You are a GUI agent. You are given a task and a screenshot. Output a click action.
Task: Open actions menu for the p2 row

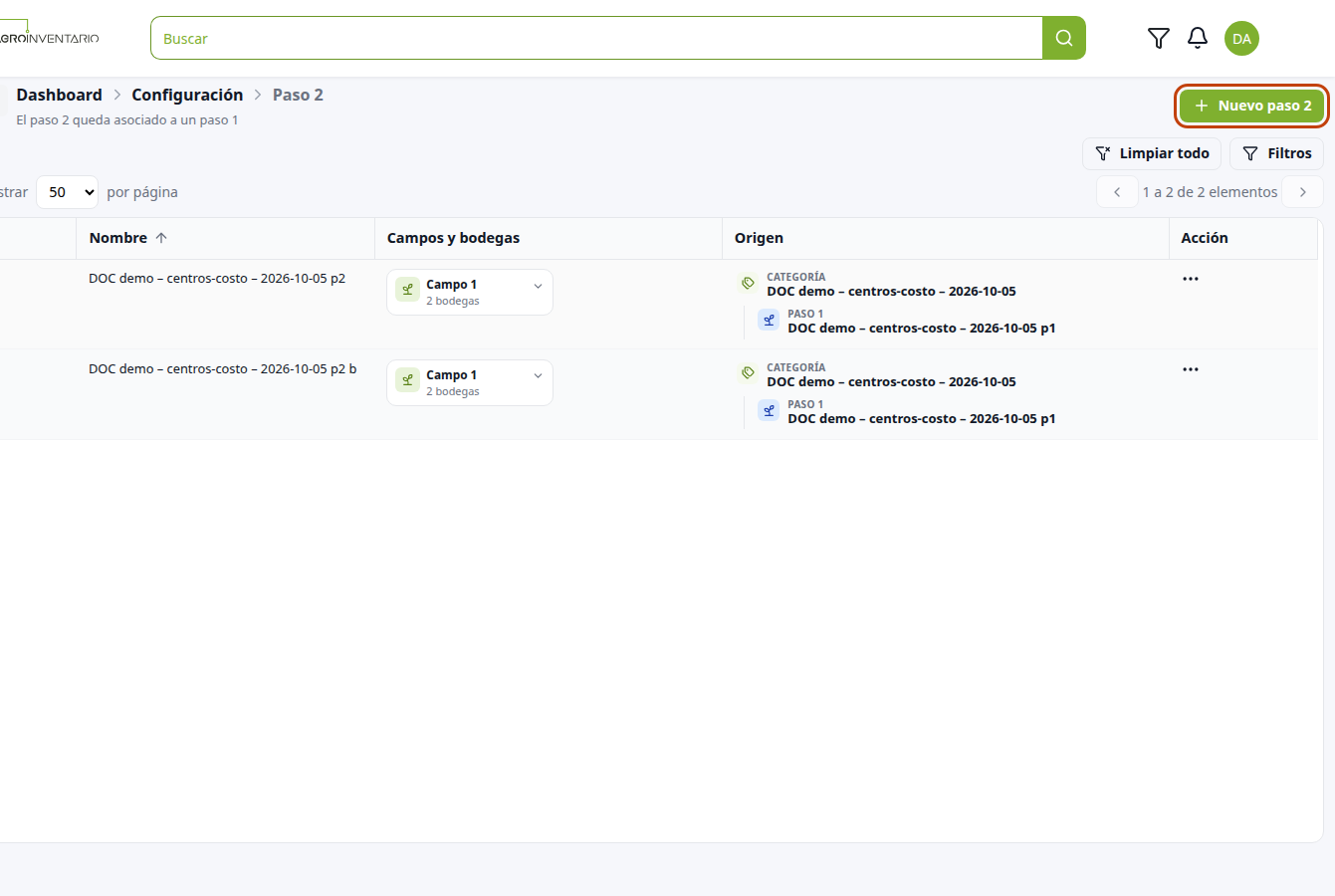pyautogui.click(x=1190, y=279)
